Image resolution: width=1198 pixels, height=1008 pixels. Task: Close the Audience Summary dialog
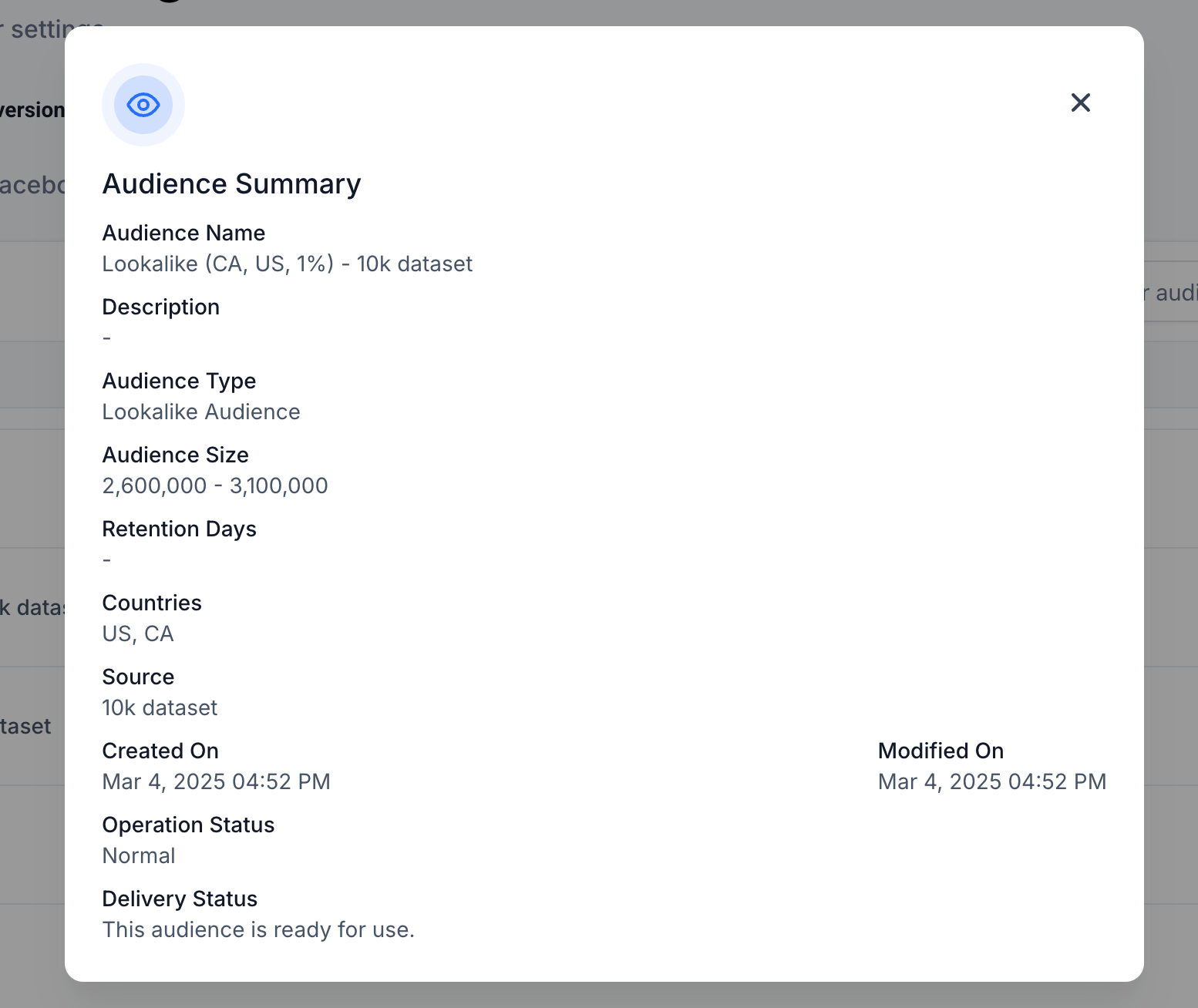[1080, 102]
